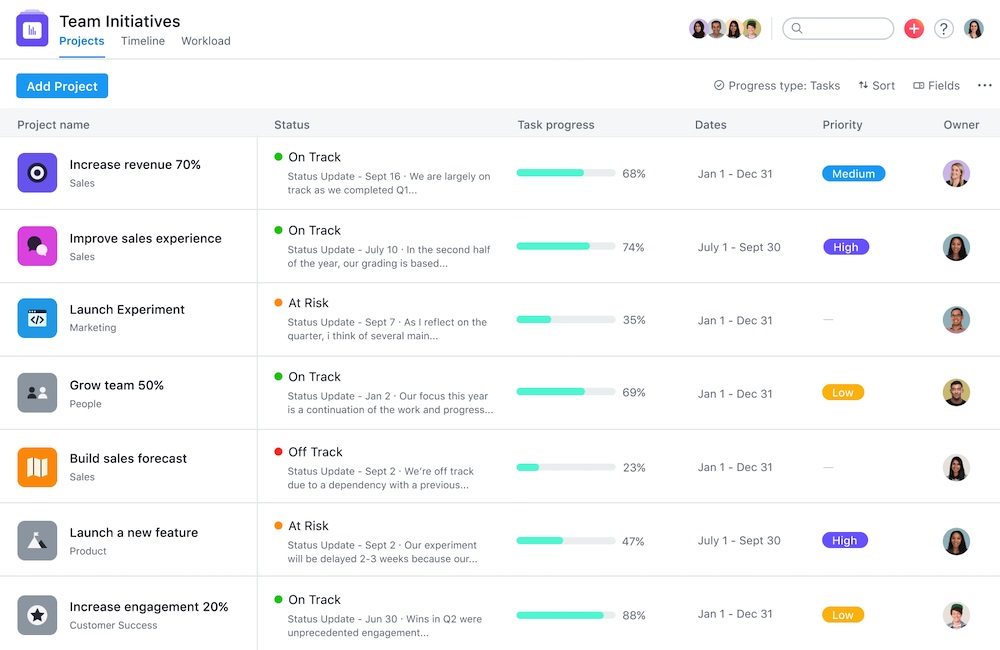The width and height of the screenshot is (1000, 650).
Task: Open the help question mark icon
Action: click(x=943, y=29)
